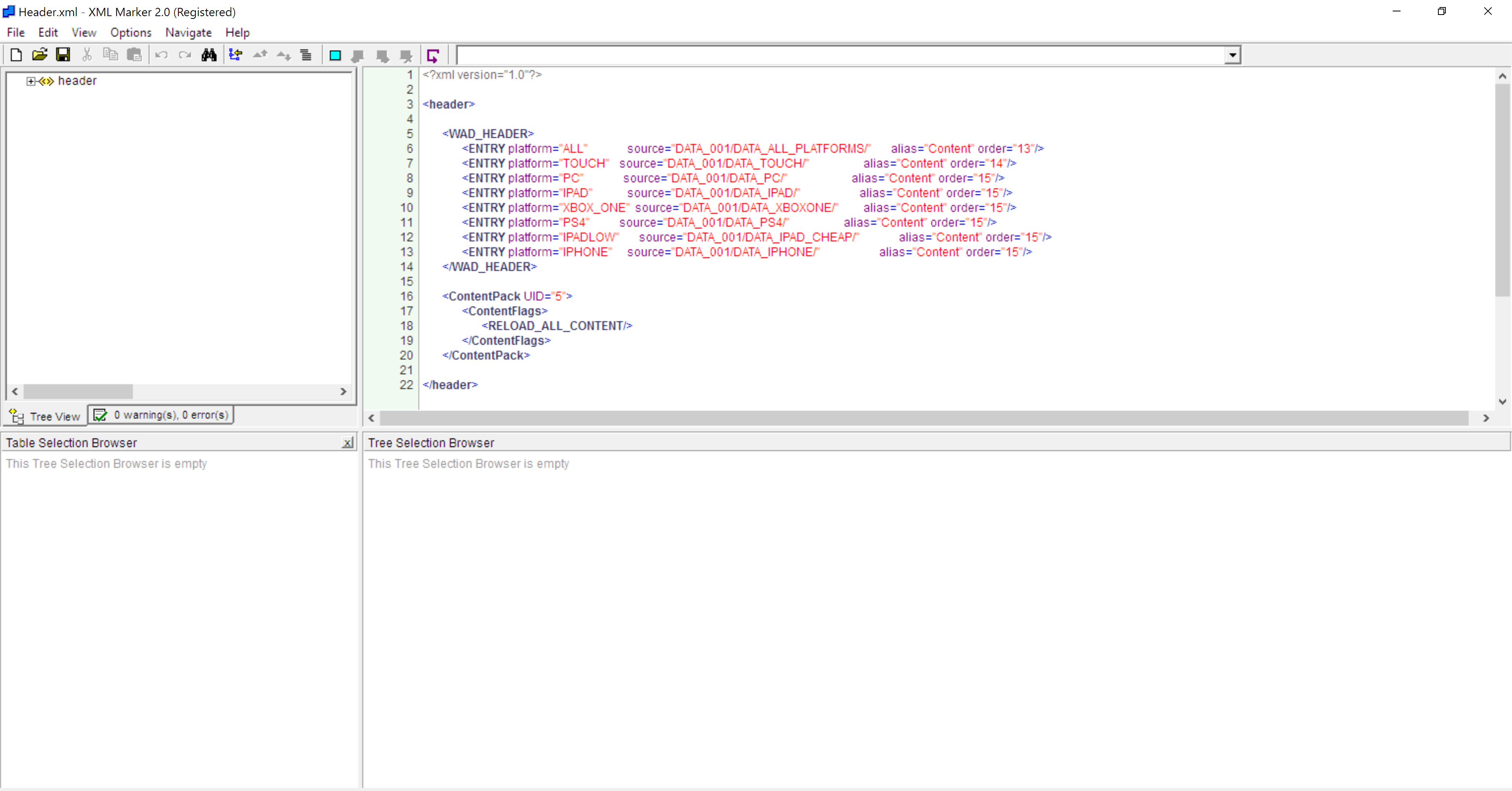1512x791 pixels.
Task: Click the indent text lines icon
Action: 306,55
